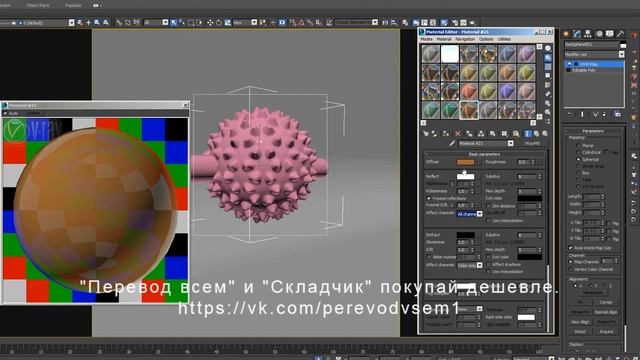This screenshot has height=360, width=640.
Task: Open the Motion tab in command panel
Action: 599,34
